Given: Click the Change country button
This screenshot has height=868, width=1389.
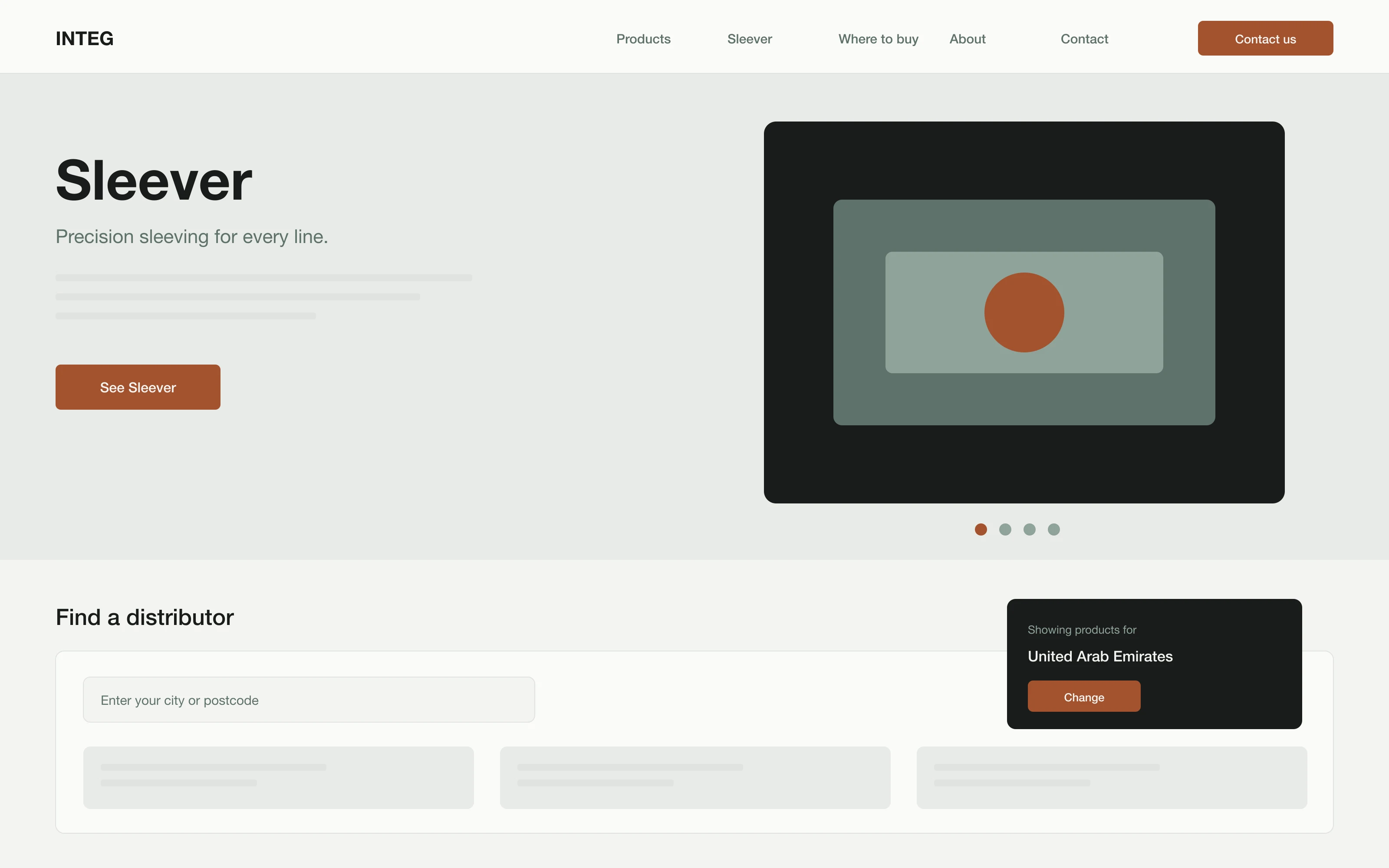Looking at the screenshot, I should tap(1084, 696).
